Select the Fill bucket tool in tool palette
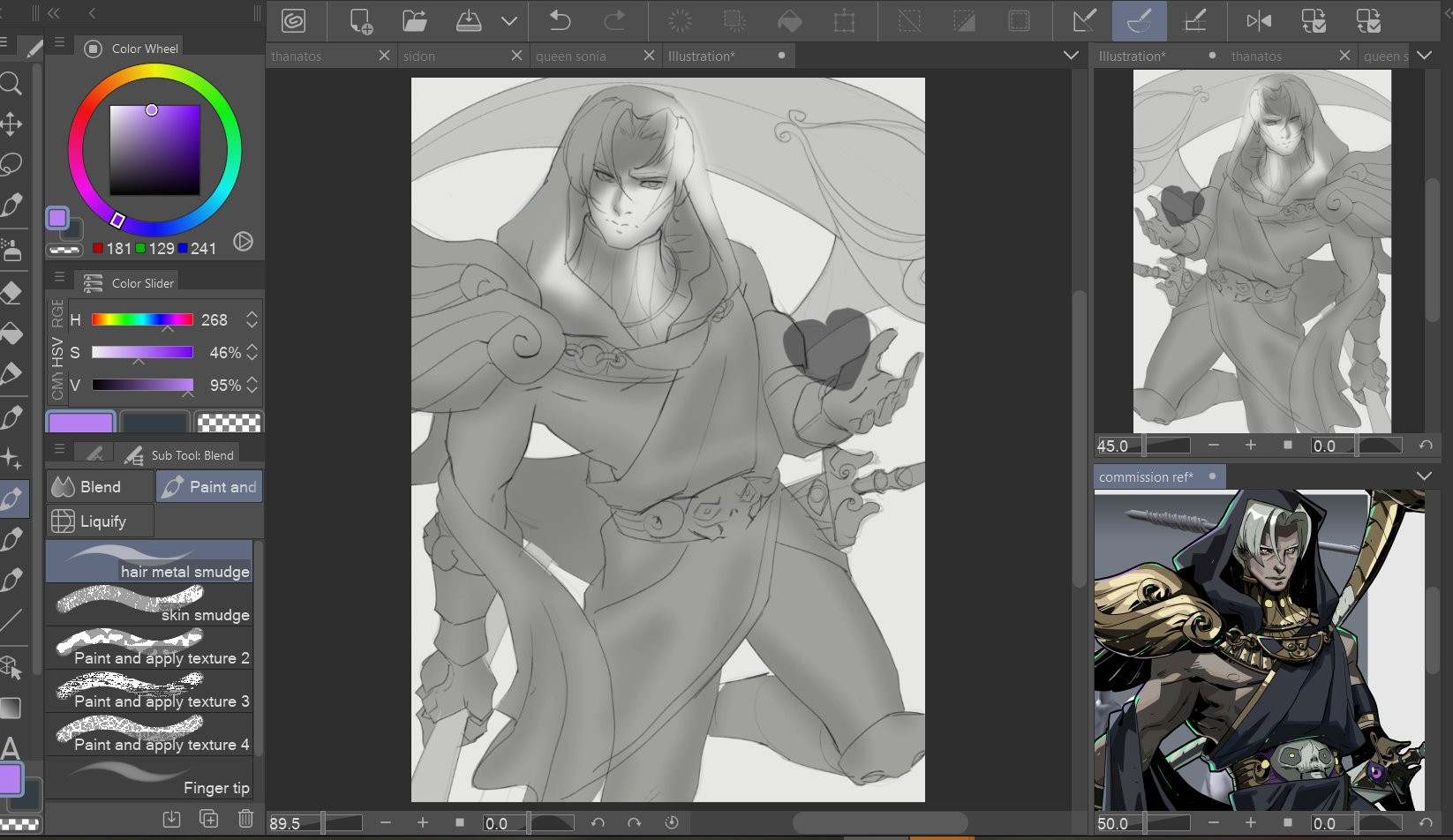The image size is (1453, 840). point(11,333)
